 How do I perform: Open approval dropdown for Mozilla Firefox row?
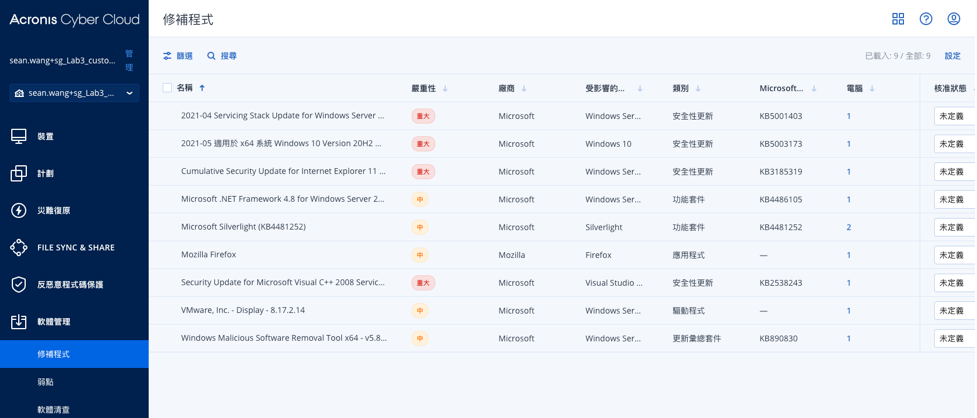click(955, 255)
